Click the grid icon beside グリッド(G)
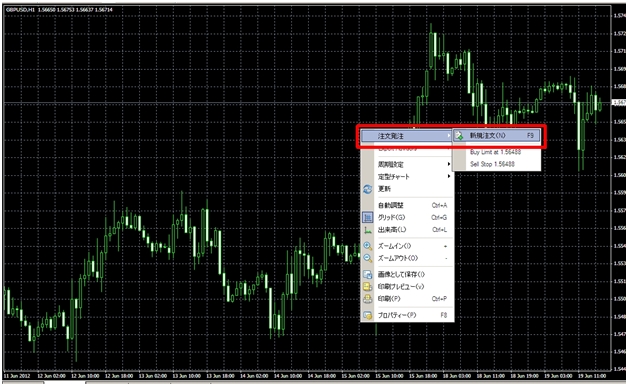 (x=367, y=217)
